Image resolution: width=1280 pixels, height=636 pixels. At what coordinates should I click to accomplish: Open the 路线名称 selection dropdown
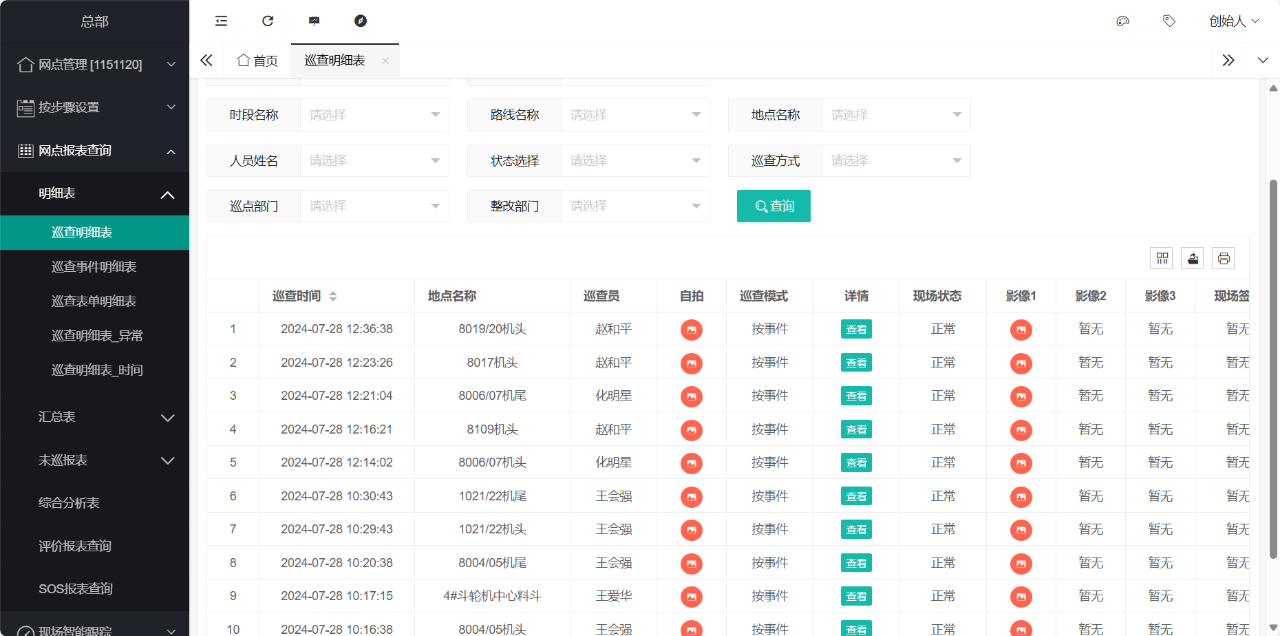[635, 115]
